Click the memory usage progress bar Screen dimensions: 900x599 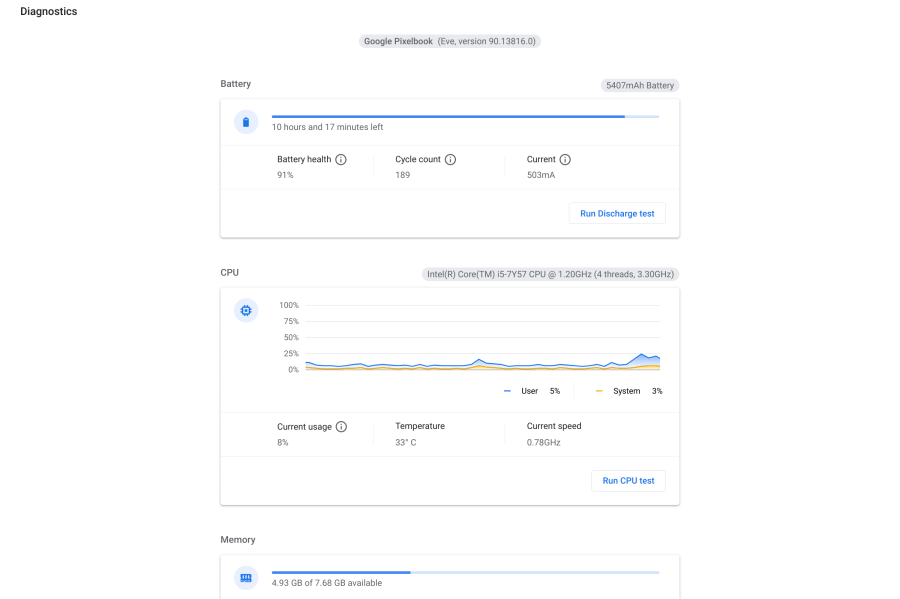(465, 573)
